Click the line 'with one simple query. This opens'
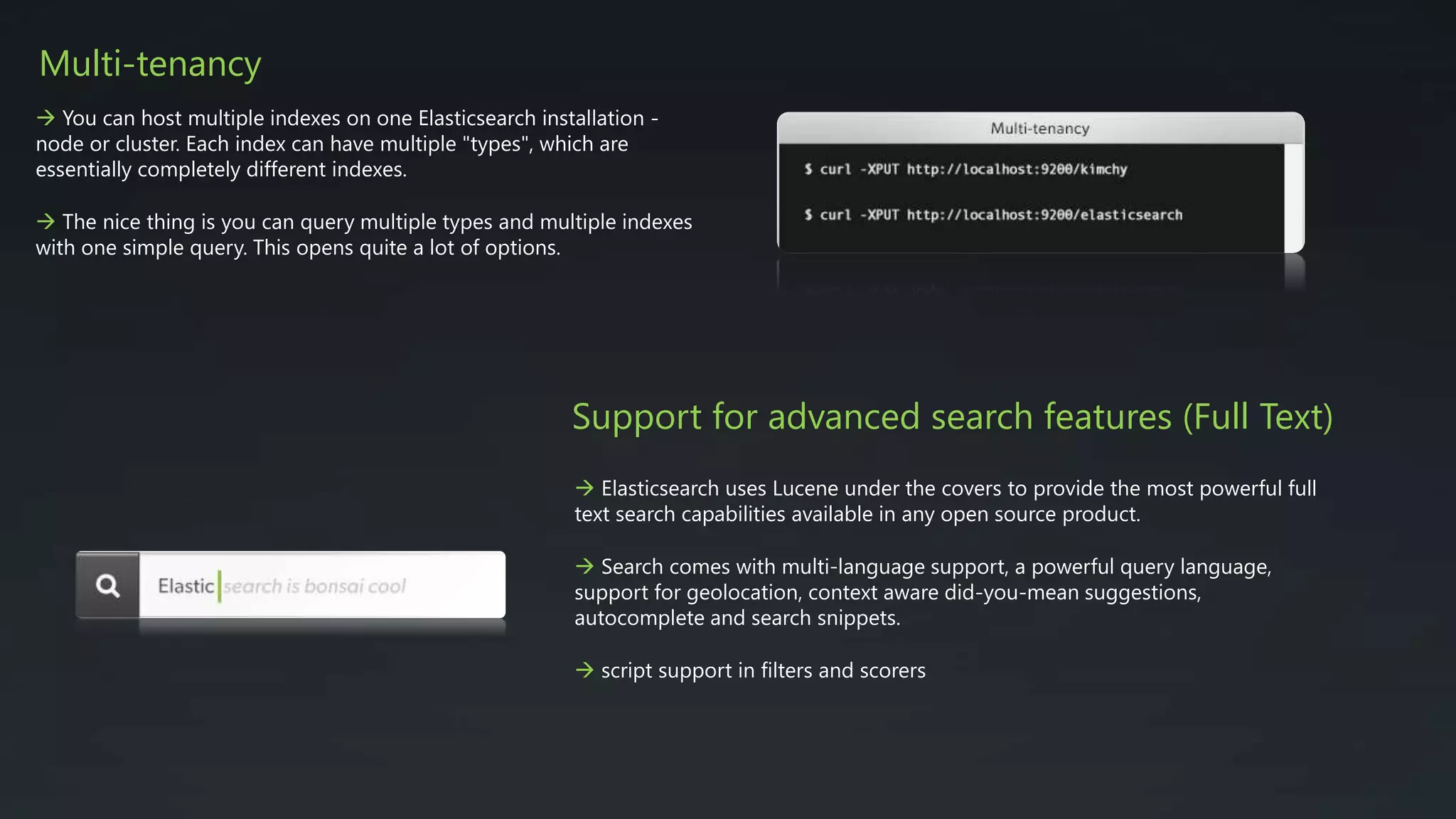Viewport: 1456px width, 819px height. (x=298, y=247)
